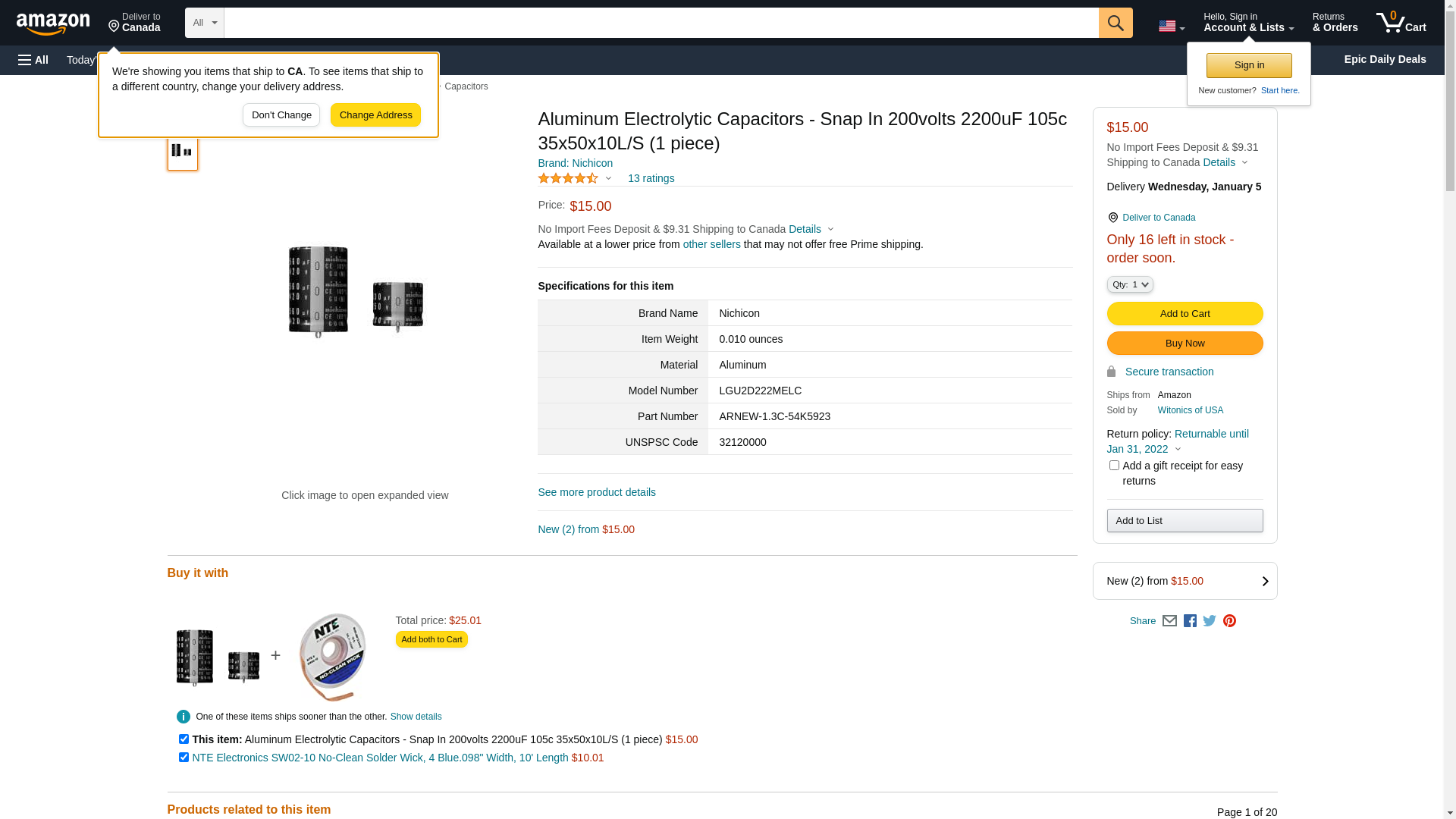The width and height of the screenshot is (1456, 819).
Task: Click the Add to Cart button
Action: 1185,314
